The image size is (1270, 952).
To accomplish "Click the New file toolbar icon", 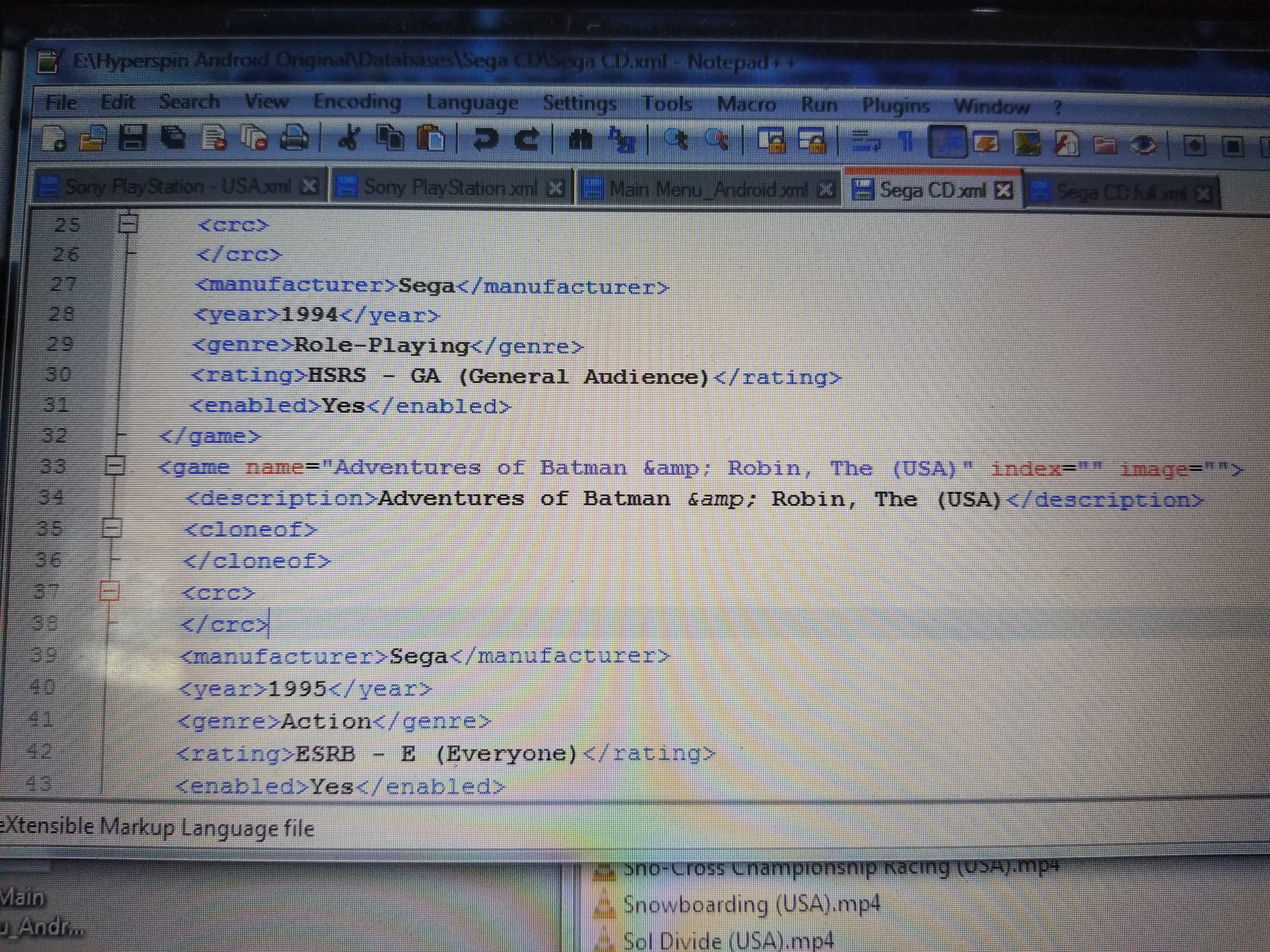I will pos(54,138).
